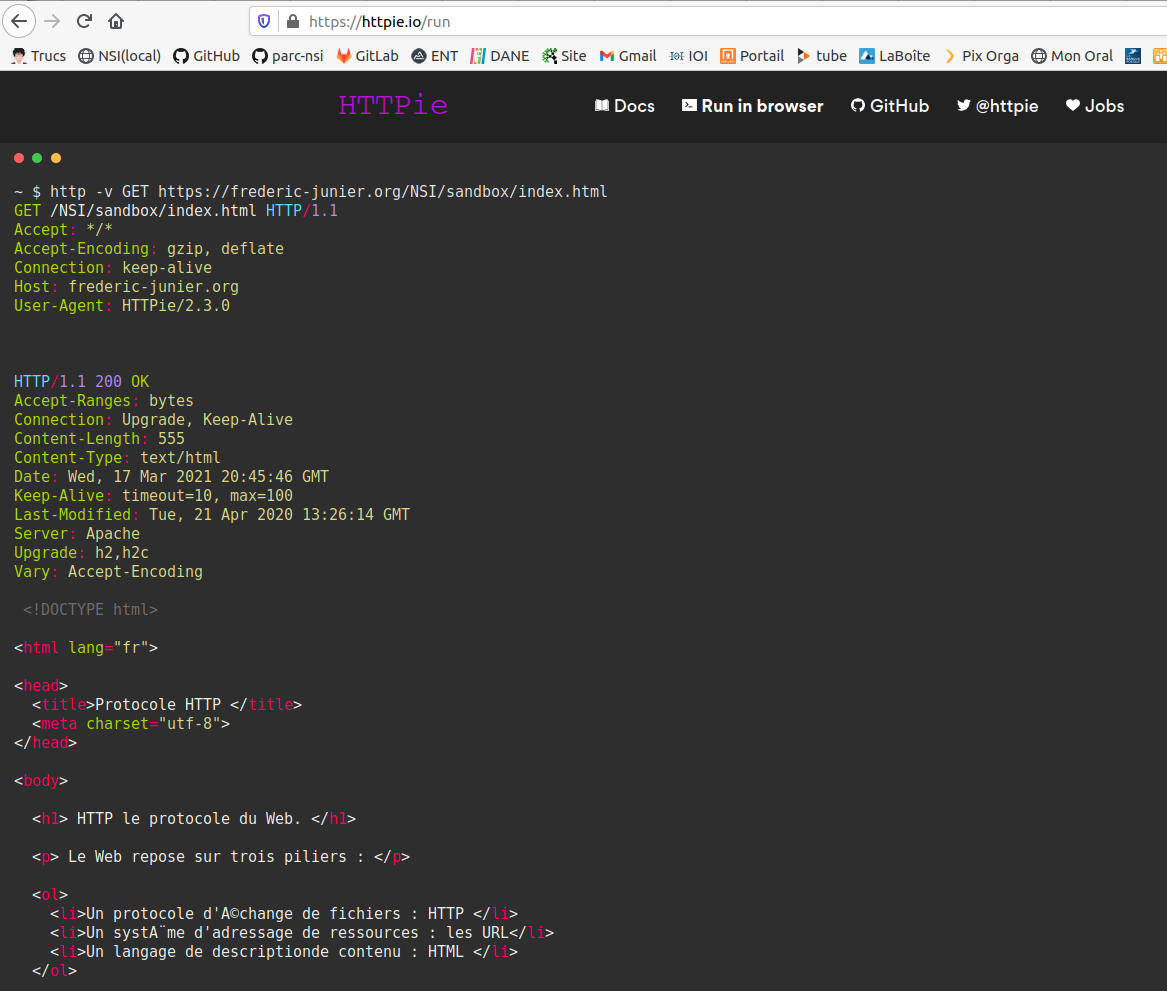Open the ENT bookmark
Image resolution: width=1167 pixels, height=991 pixels.
pyautogui.click(x=435, y=56)
